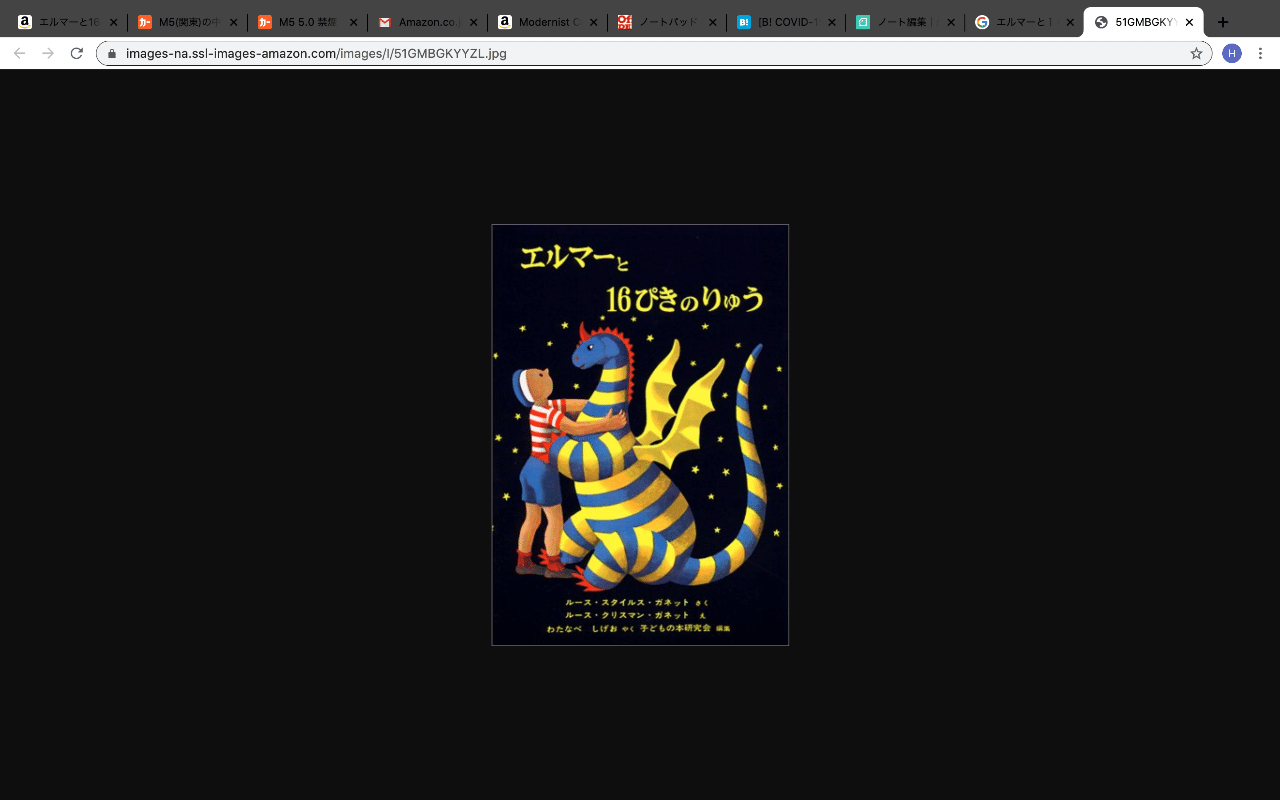Open Chrome's three-dot menu
Screen dimensions: 1280x800
pos(1261,54)
